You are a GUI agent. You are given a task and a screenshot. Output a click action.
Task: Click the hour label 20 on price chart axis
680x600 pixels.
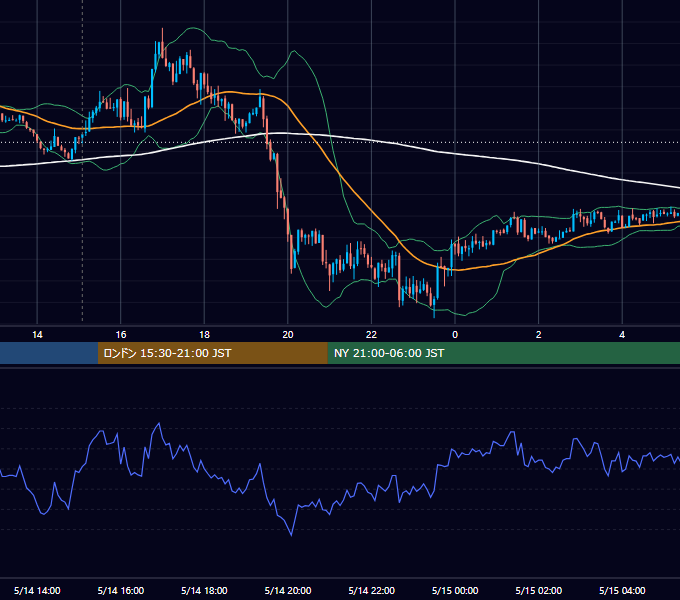[288, 334]
